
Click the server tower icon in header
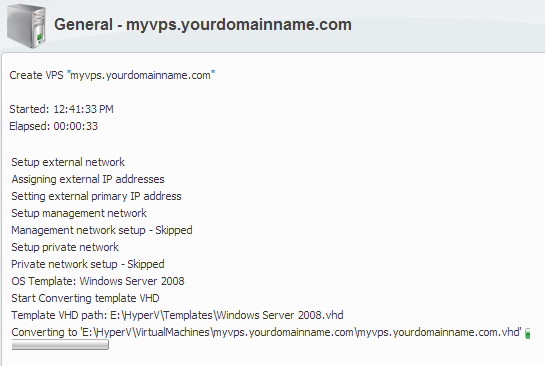point(26,26)
